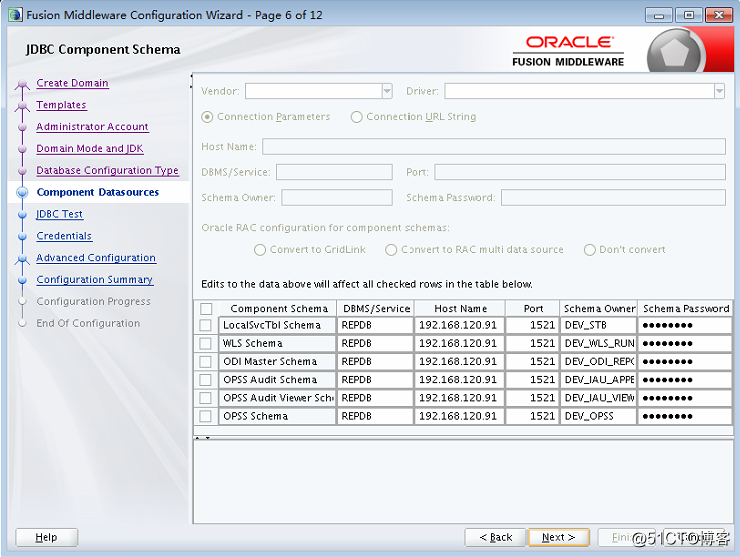740x557 pixels.
Task: Choose Convert to GridLink option
Action: tap(260, 250)
